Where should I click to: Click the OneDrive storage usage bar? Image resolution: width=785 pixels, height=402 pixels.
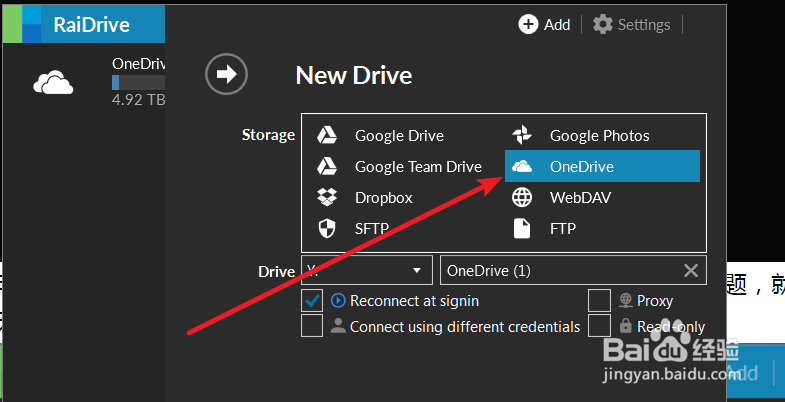139,82
